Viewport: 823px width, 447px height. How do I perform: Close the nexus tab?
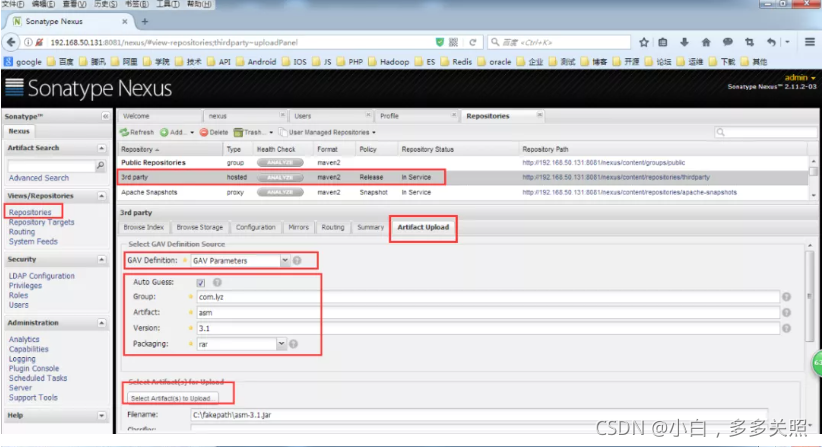[282, 115]
